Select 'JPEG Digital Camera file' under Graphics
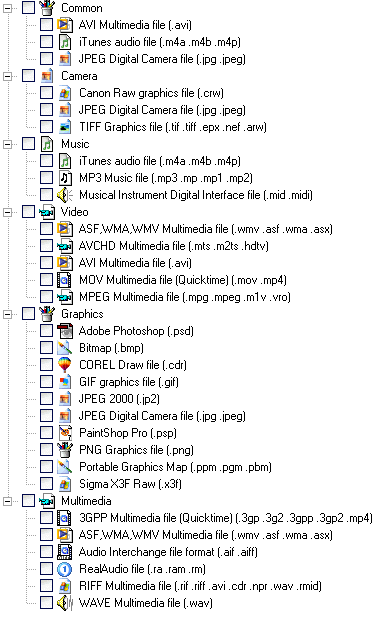The width and height of the screenshot is (388, 622). [x=162, y=416]
